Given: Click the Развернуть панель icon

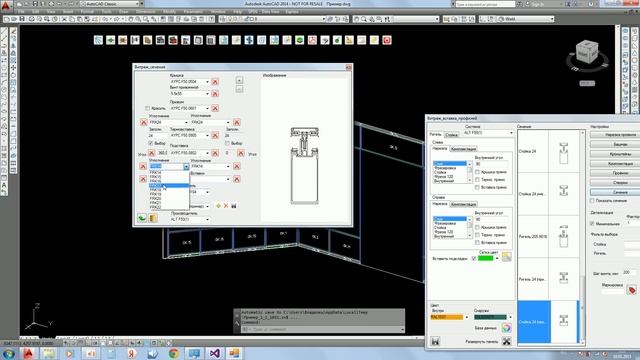Looking at the screenshot, I should 507,341.
